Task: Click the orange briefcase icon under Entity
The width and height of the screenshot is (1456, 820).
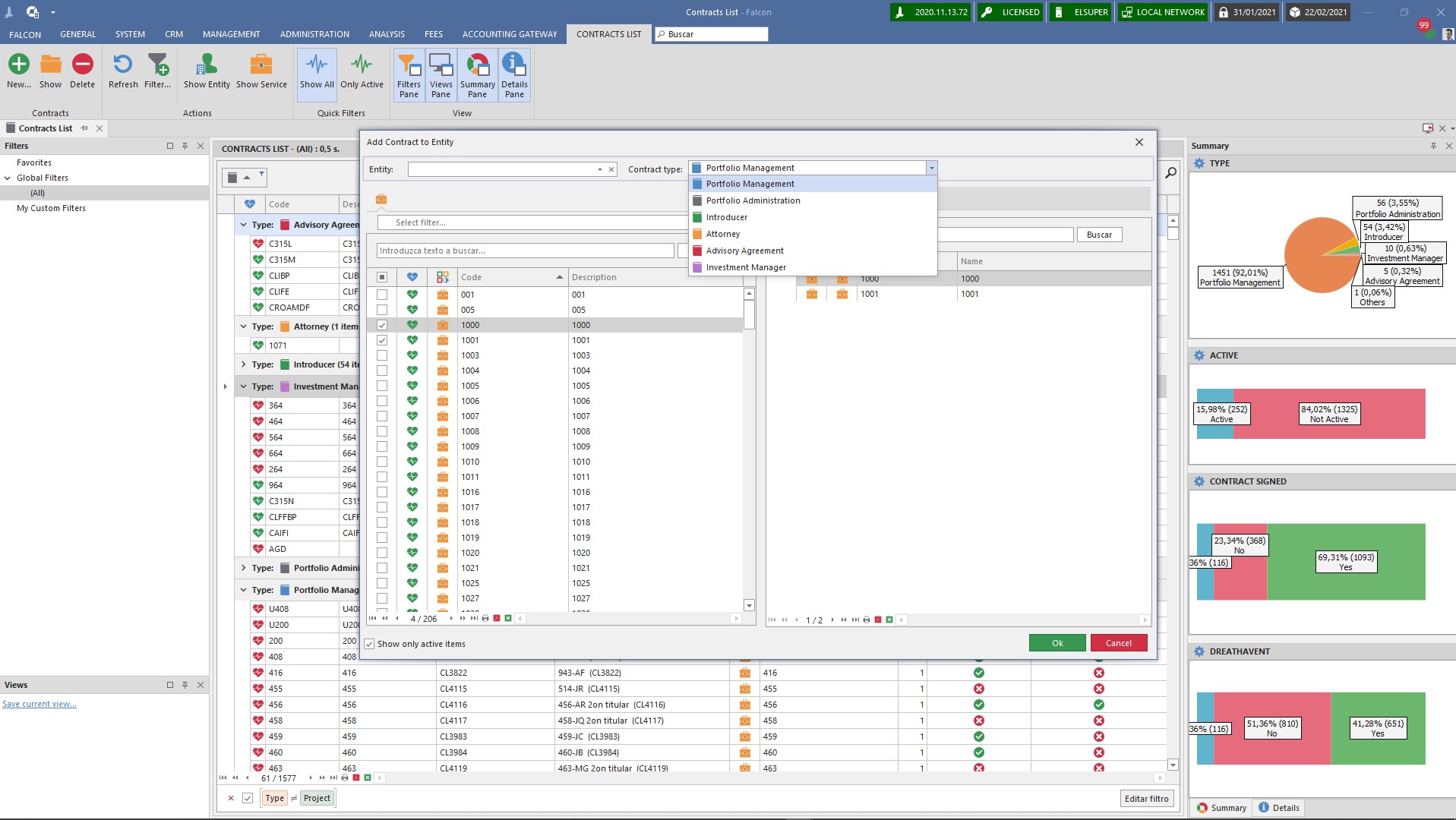Action: 381,199
